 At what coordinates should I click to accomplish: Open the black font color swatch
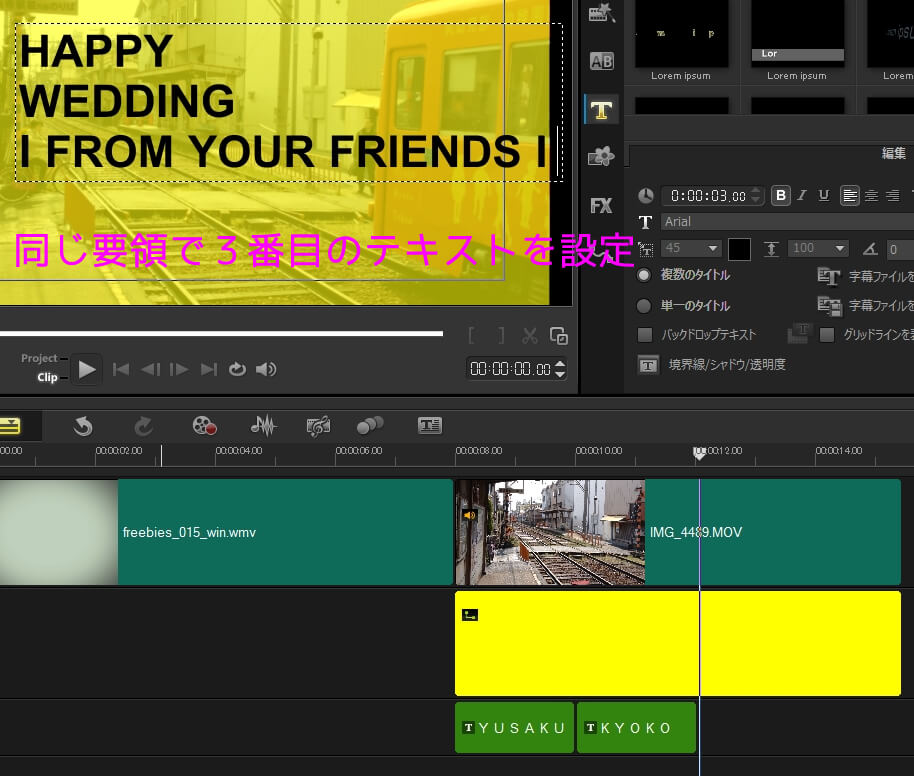tap(739, 249)
